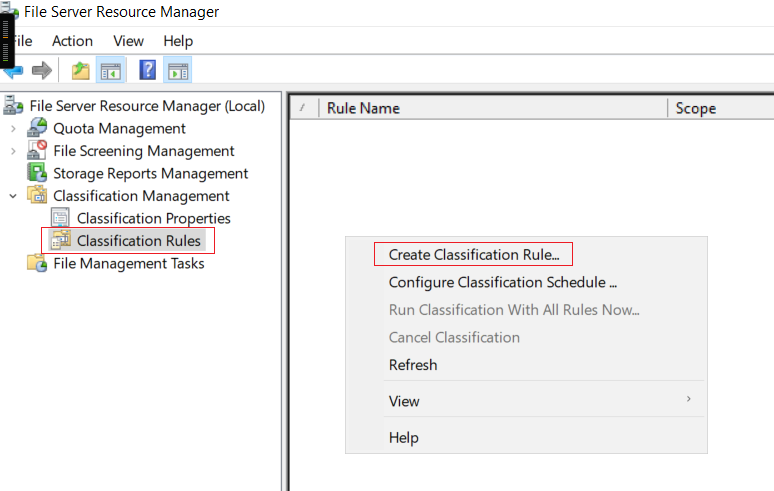Expand the Quota Management node
Image resolution: width=774 pixels, height=491 pixels.
(x=13, y=129)
